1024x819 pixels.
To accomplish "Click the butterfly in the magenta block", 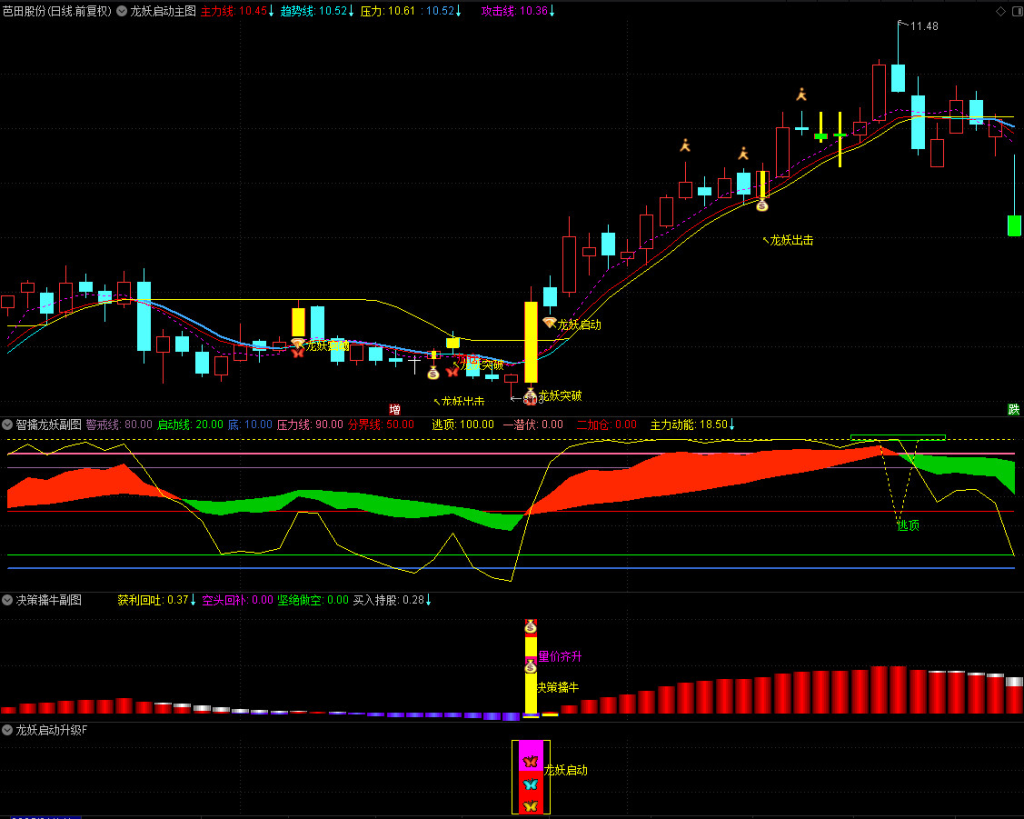I will click(x=530, y=762).
